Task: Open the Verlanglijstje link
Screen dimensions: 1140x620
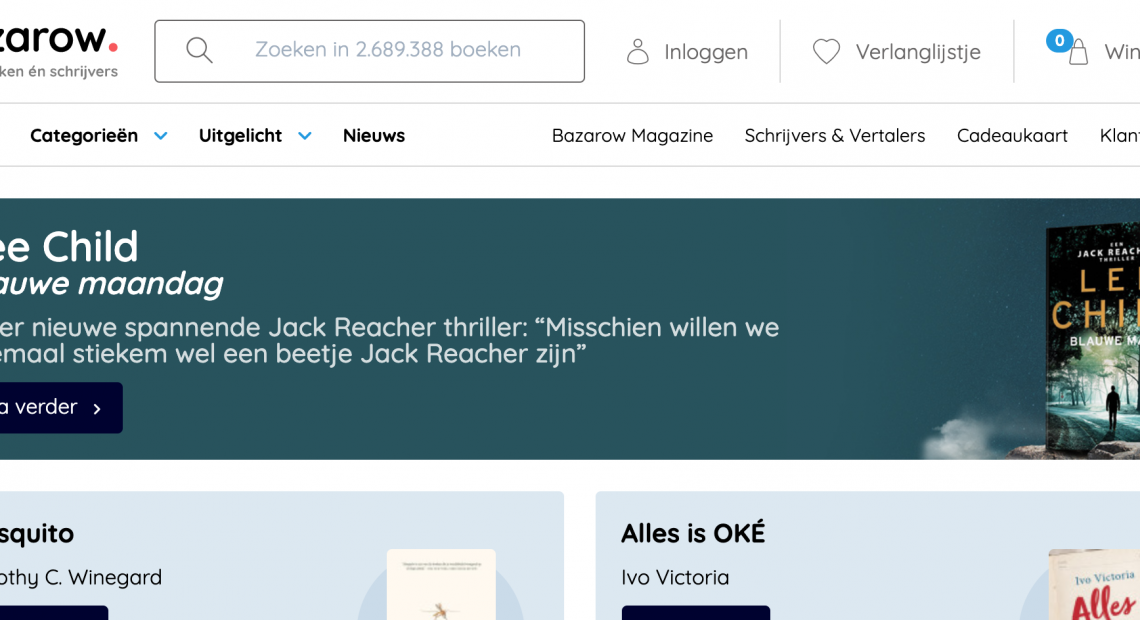Action: (918, 52)
